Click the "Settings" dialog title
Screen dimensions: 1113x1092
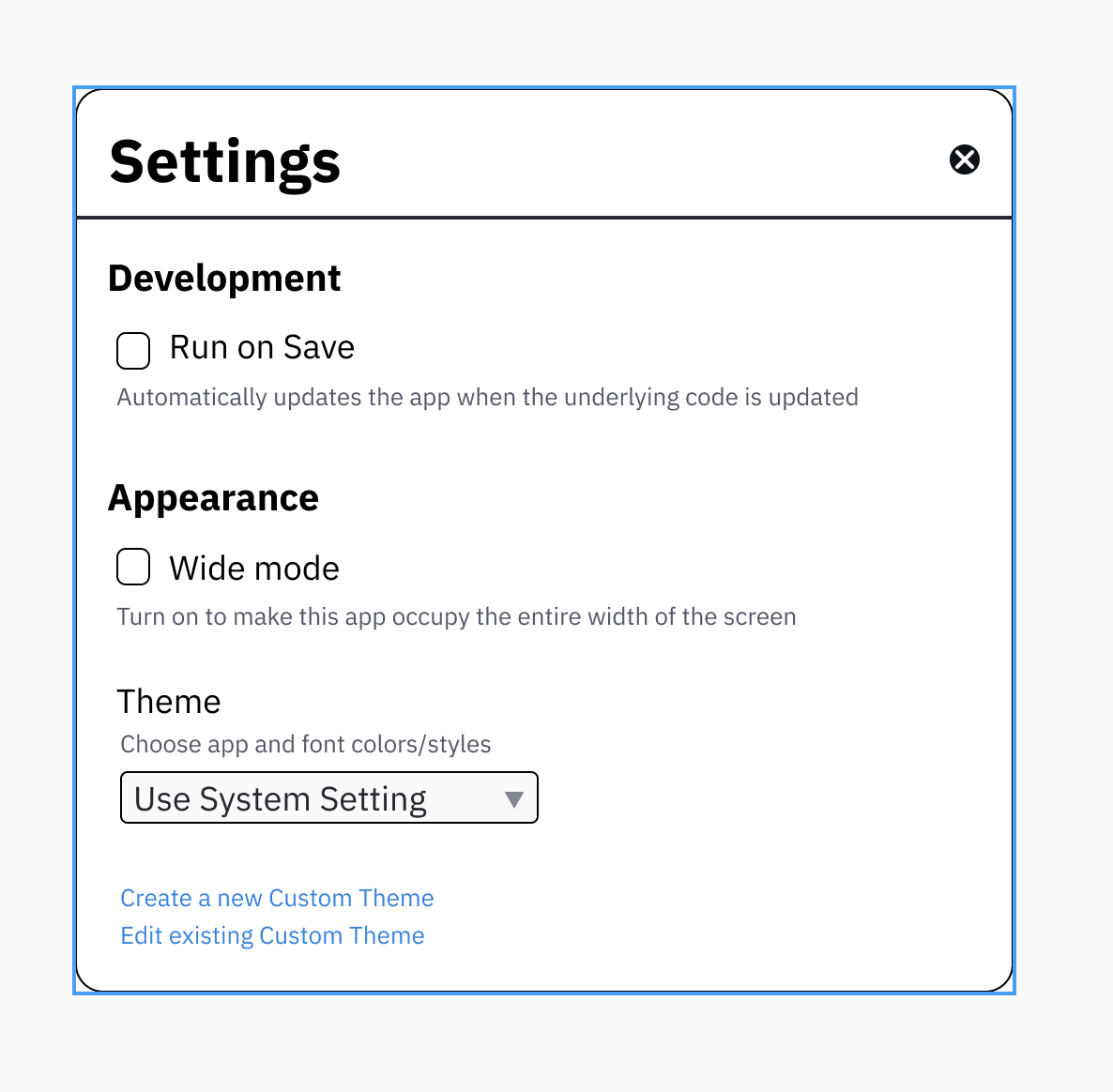(x=225, y=161)
